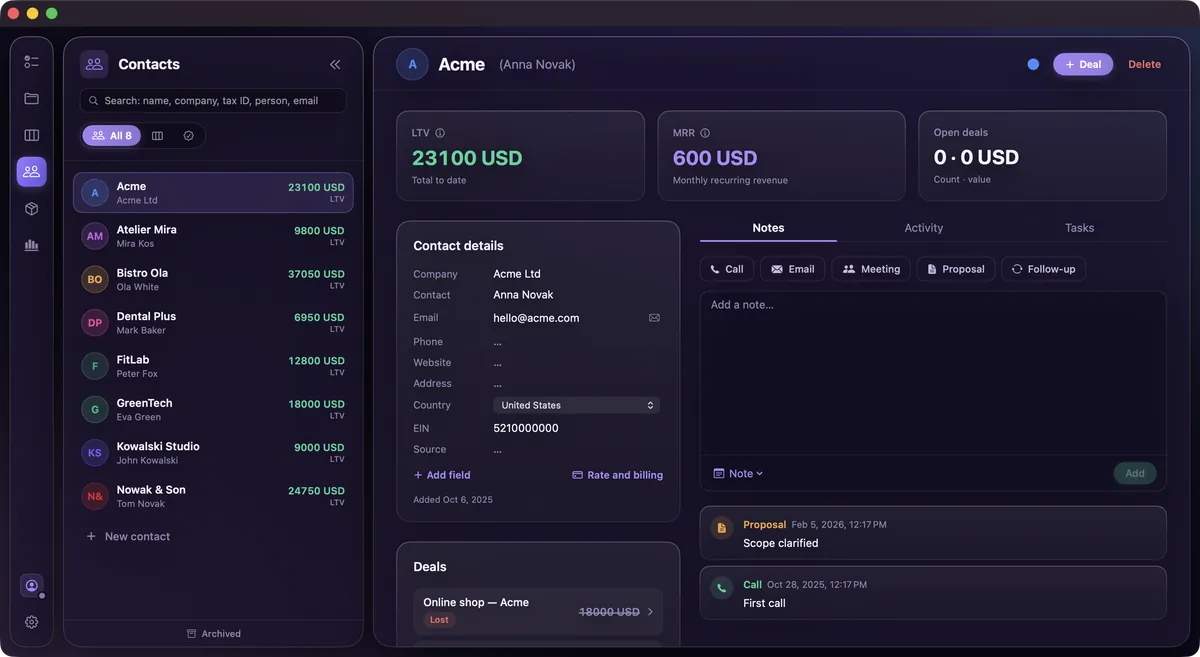Click the Add field link
The image size is (1200, 657).
coord(442,475)
